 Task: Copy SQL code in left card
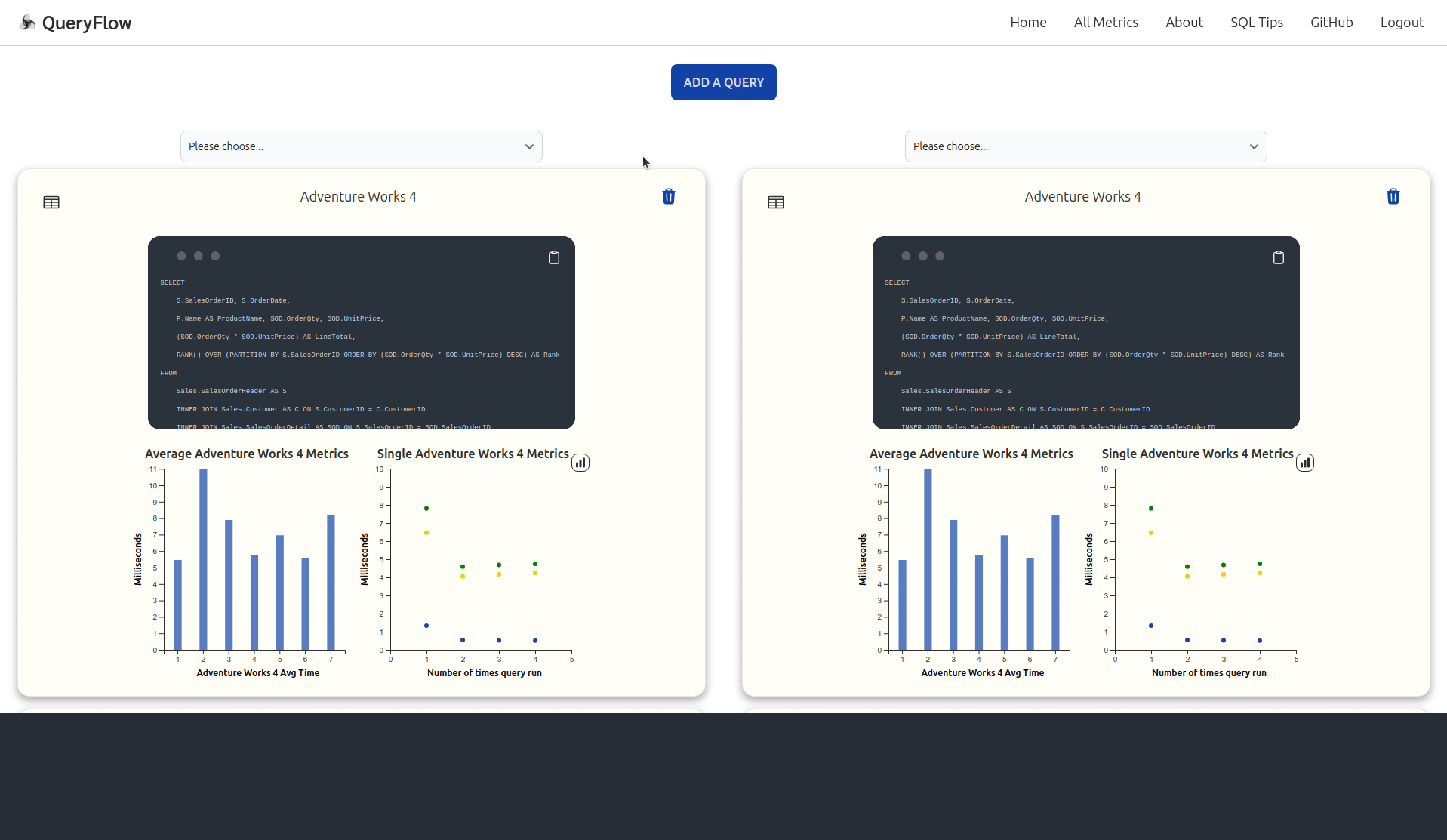554,257
